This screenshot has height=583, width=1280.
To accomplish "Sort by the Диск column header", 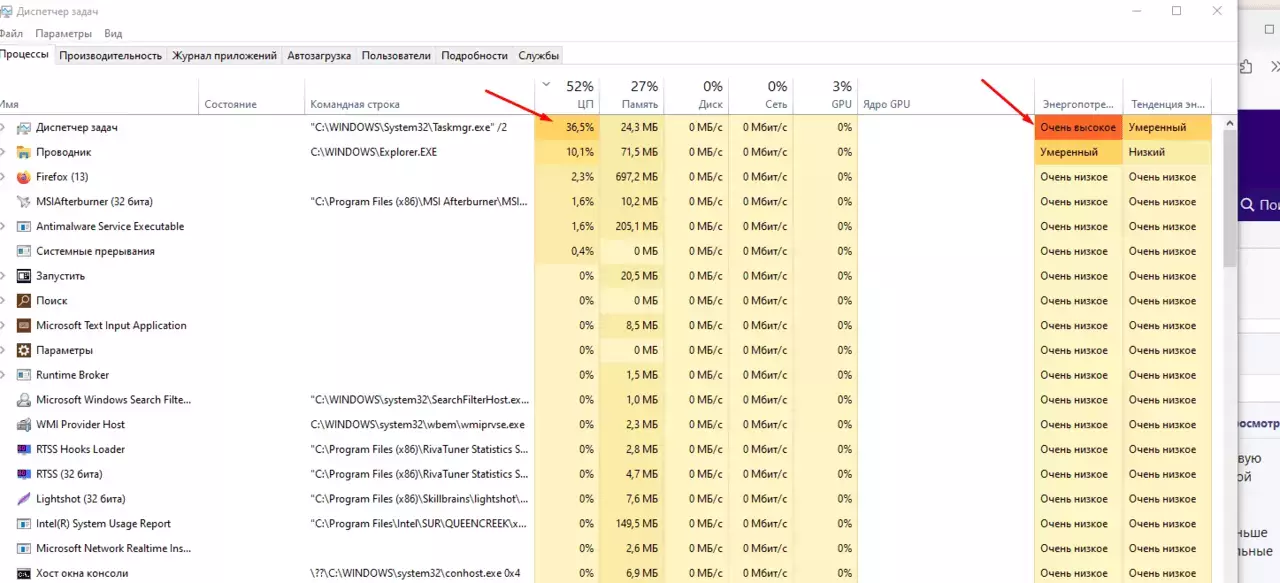I will [x=697, y=95].
